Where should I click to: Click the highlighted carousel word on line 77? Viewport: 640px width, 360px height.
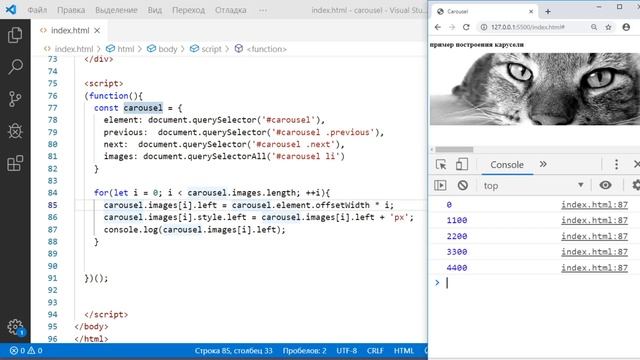coord(143,108)
